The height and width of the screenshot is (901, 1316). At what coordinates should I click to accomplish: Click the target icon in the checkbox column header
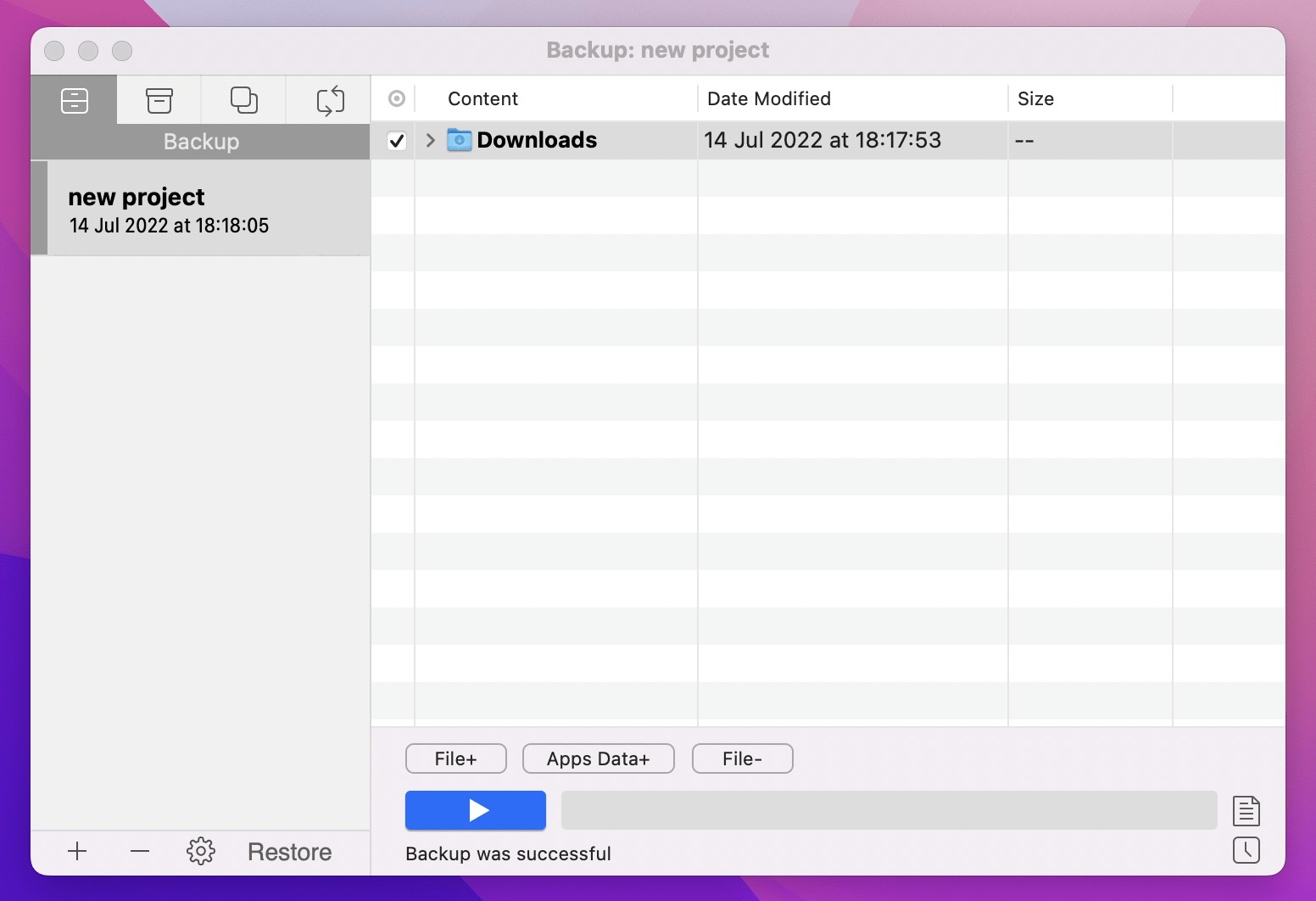tap(394, 98)
